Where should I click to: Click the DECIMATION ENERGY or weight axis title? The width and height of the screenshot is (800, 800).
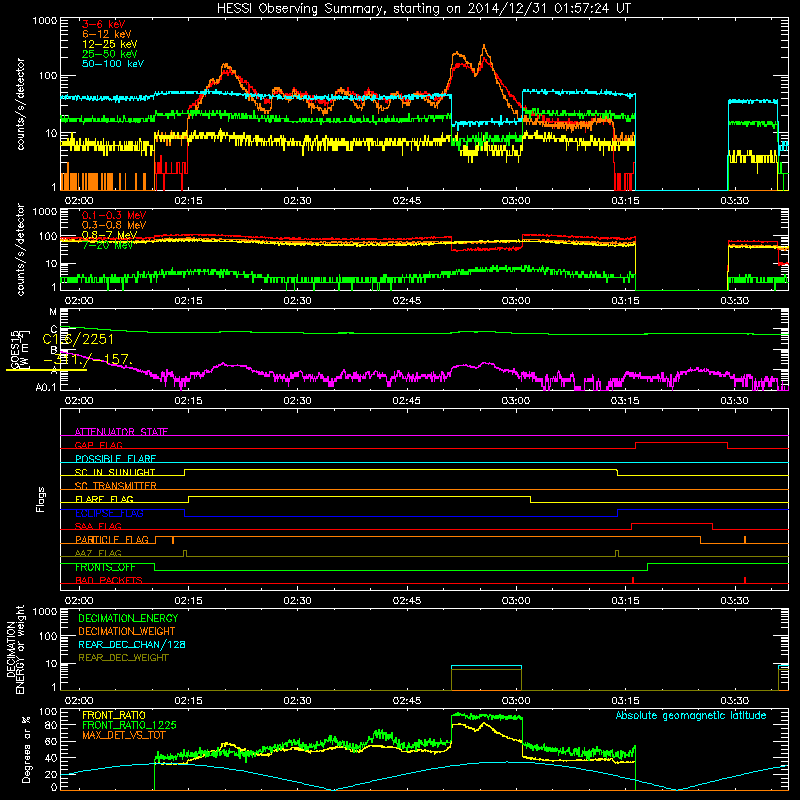point(15,650)
